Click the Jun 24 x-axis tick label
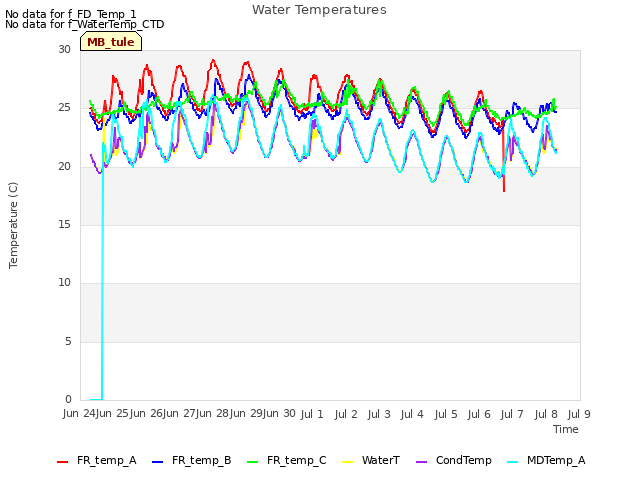Viewport: 640px width, 480px height. pos(80,413)
